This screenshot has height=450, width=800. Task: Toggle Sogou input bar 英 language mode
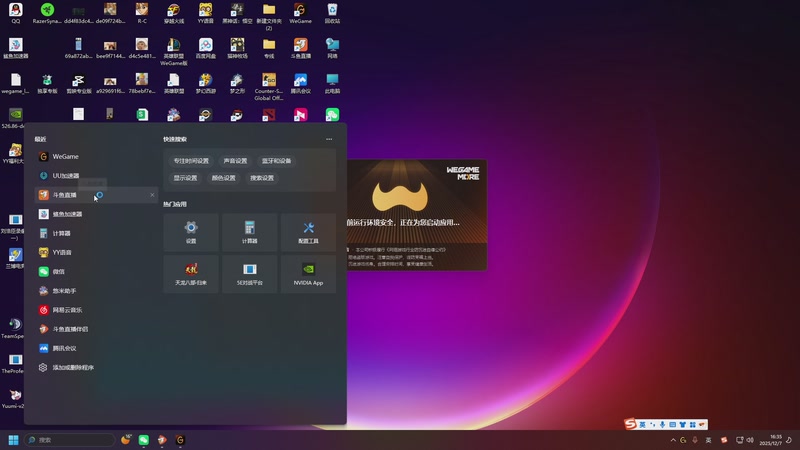click(x=642, y=424)
